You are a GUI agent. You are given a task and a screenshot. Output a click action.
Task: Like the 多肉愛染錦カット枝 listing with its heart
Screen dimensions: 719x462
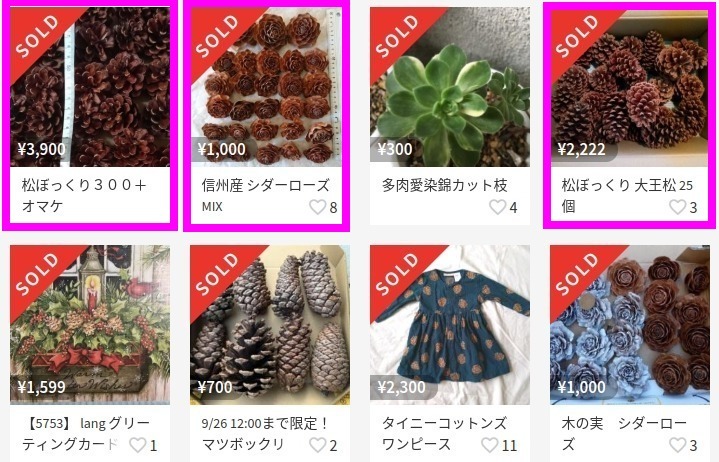click(498, 207)
